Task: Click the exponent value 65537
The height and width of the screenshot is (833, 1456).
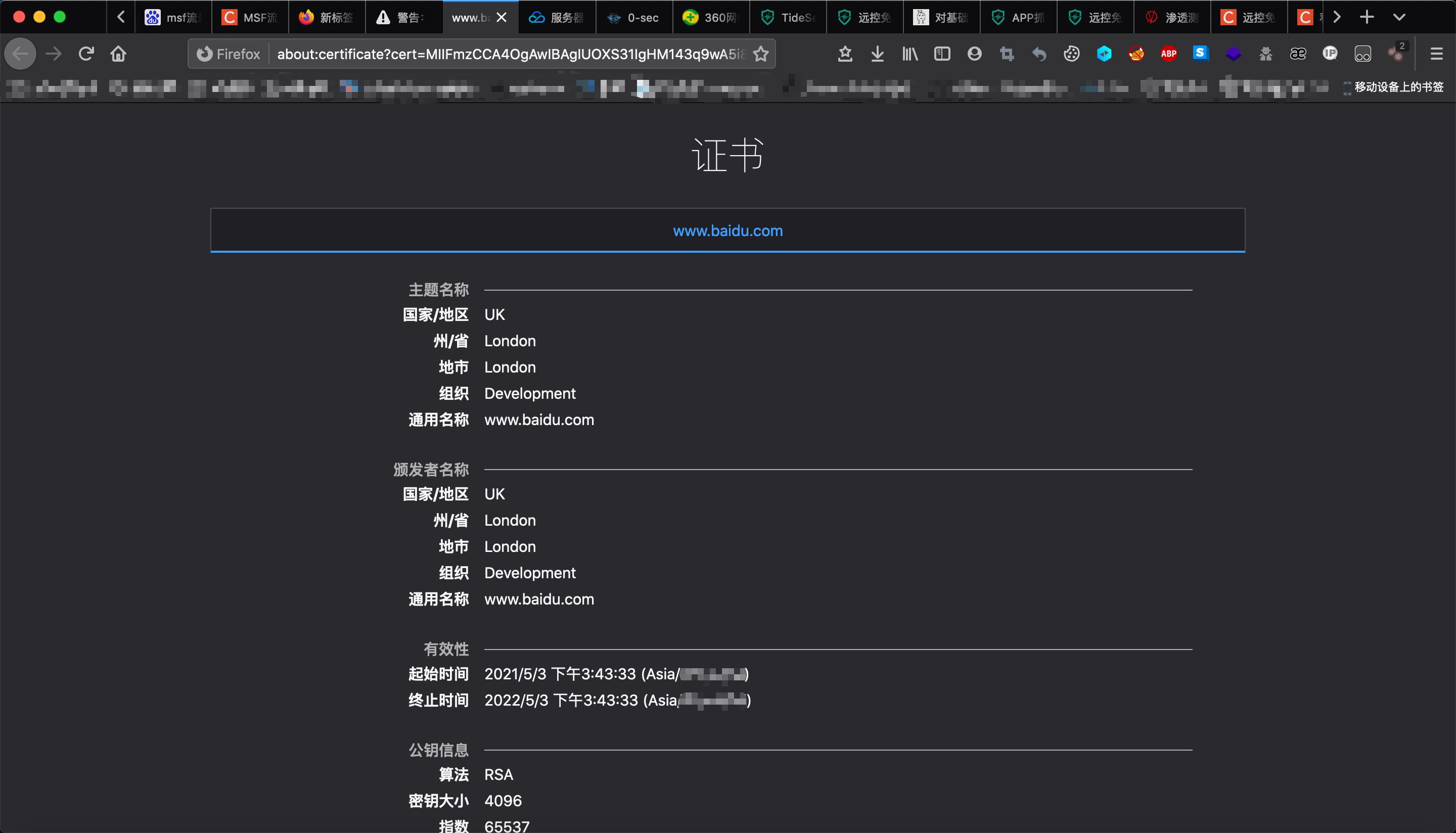Action: coord(507,826)
